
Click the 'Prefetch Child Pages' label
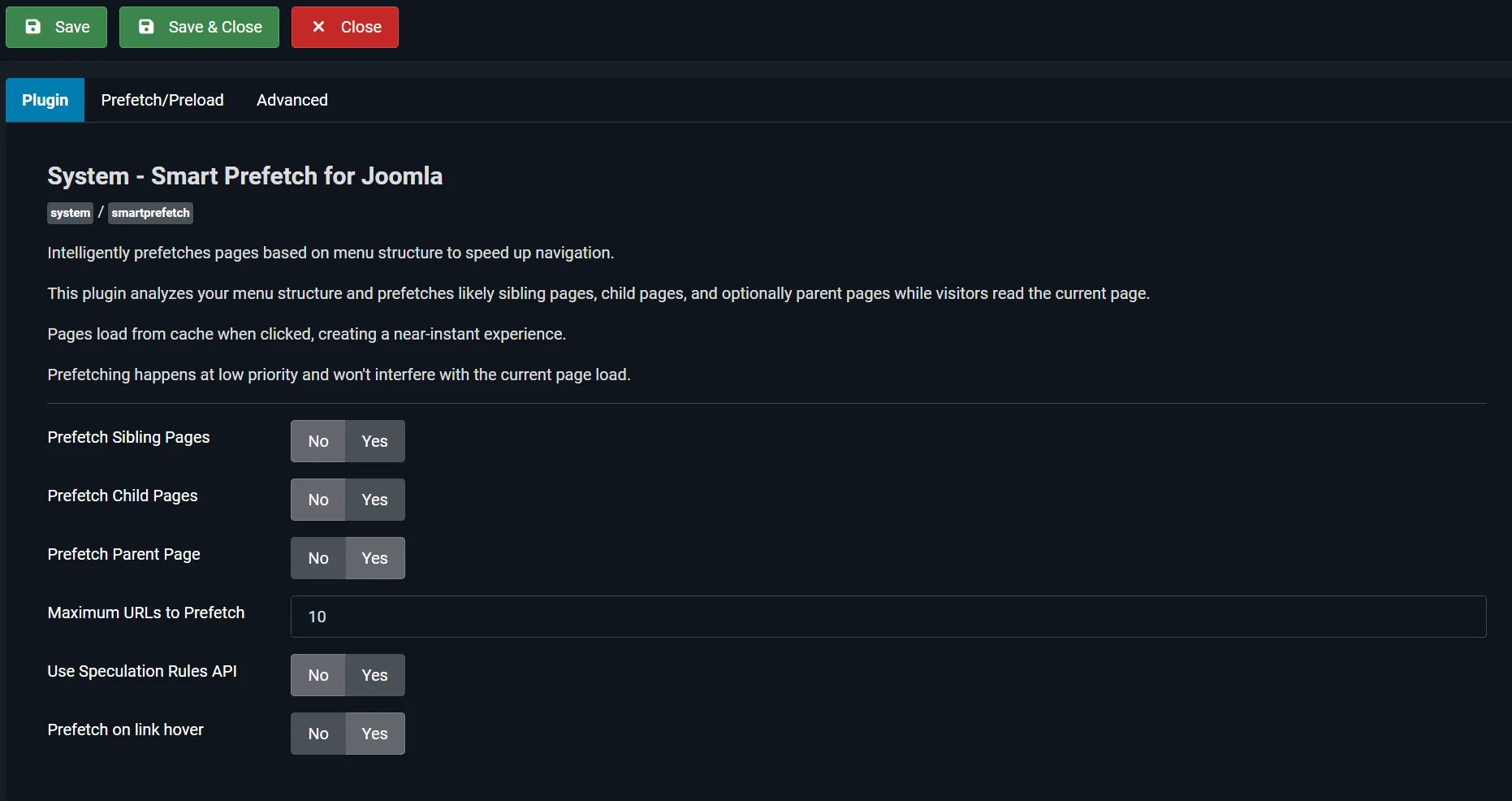coord(123,496)
